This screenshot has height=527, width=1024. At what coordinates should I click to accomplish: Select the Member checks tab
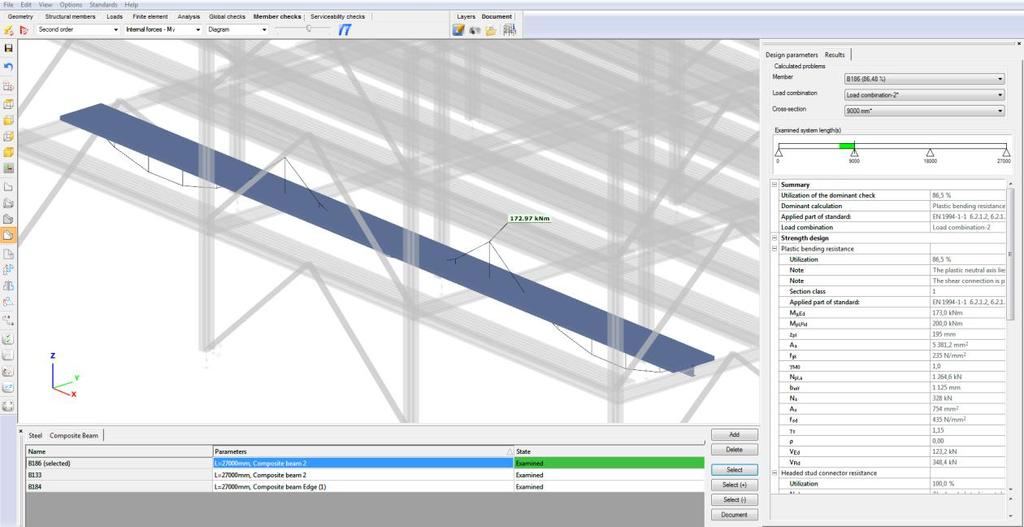(277, 16)
